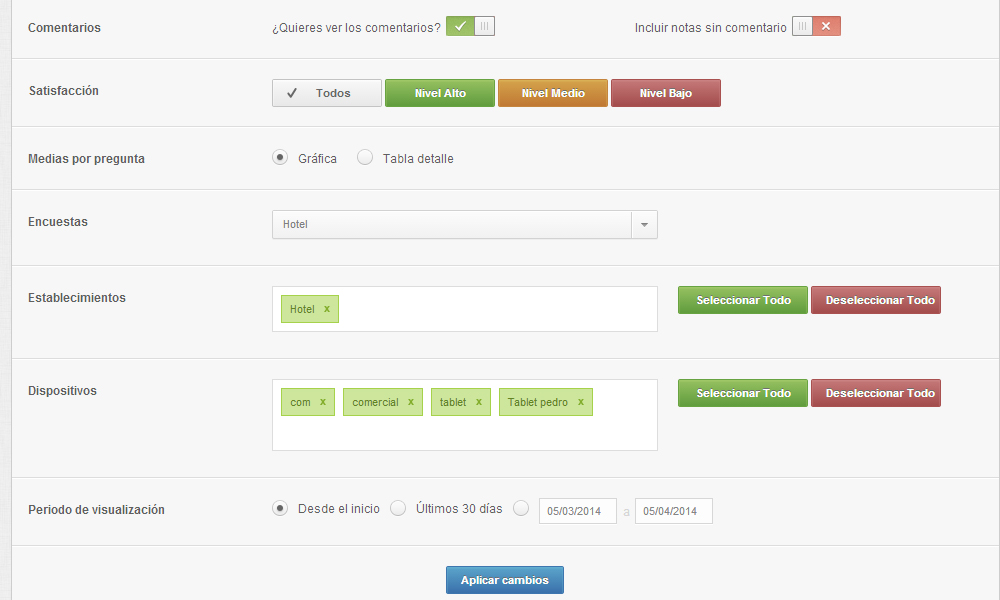Filter results by Nivel Alto
1000x600 pixels.
point(440,92)
